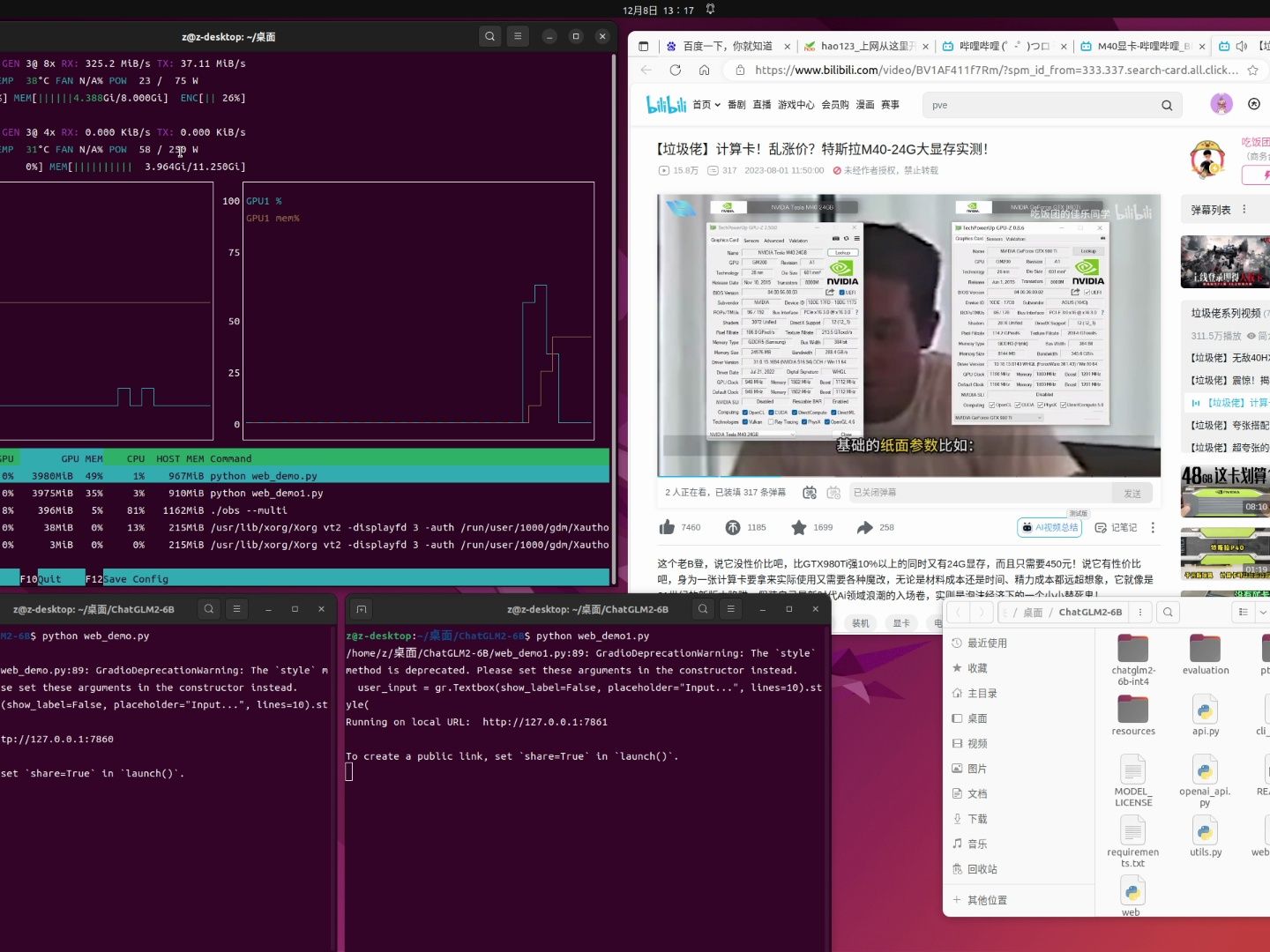Open hamburger menu in web_demo1.py terminal

click(730, 608)
